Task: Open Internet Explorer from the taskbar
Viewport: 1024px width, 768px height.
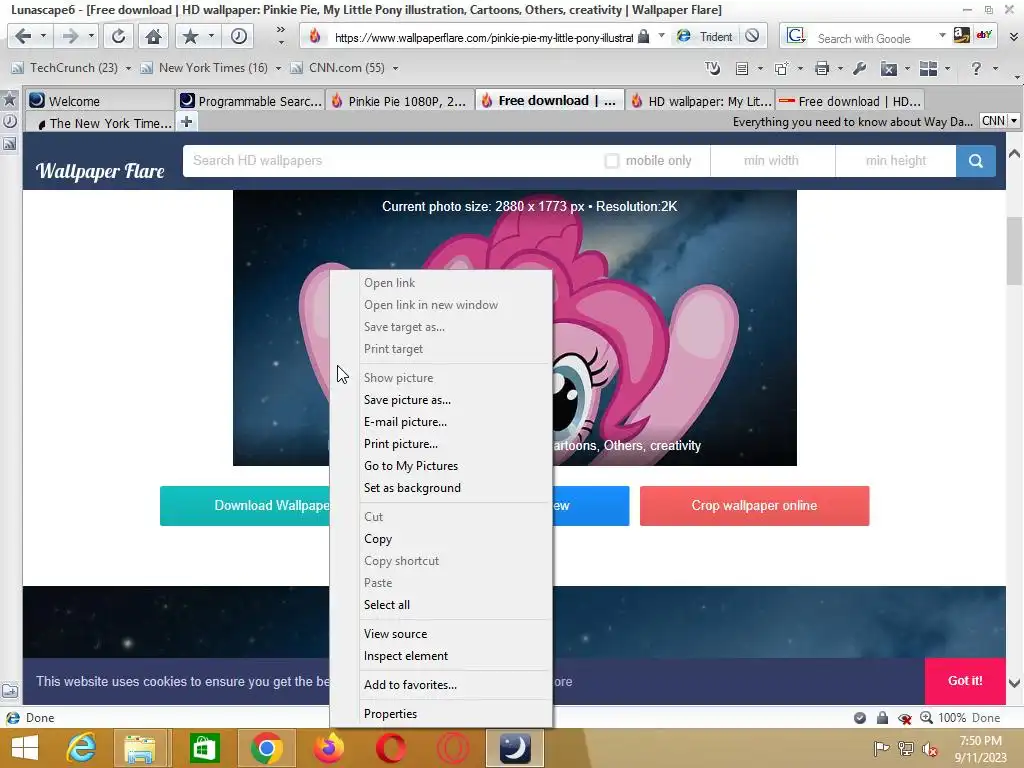Action: [82, 748]
